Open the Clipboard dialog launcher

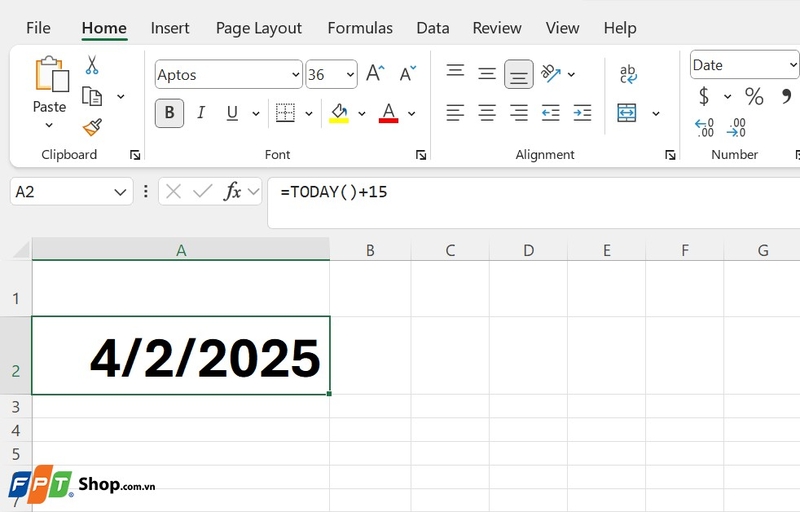point(135,155)
